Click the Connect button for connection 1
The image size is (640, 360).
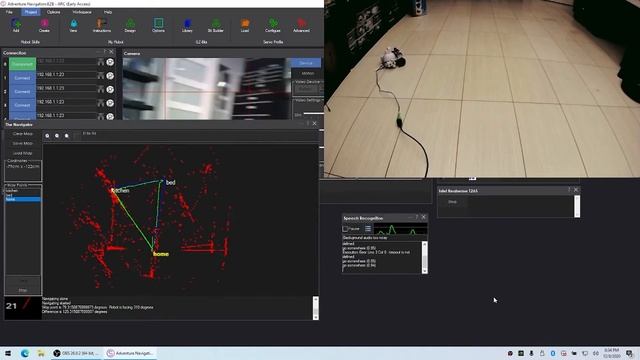tap(22, 78)
